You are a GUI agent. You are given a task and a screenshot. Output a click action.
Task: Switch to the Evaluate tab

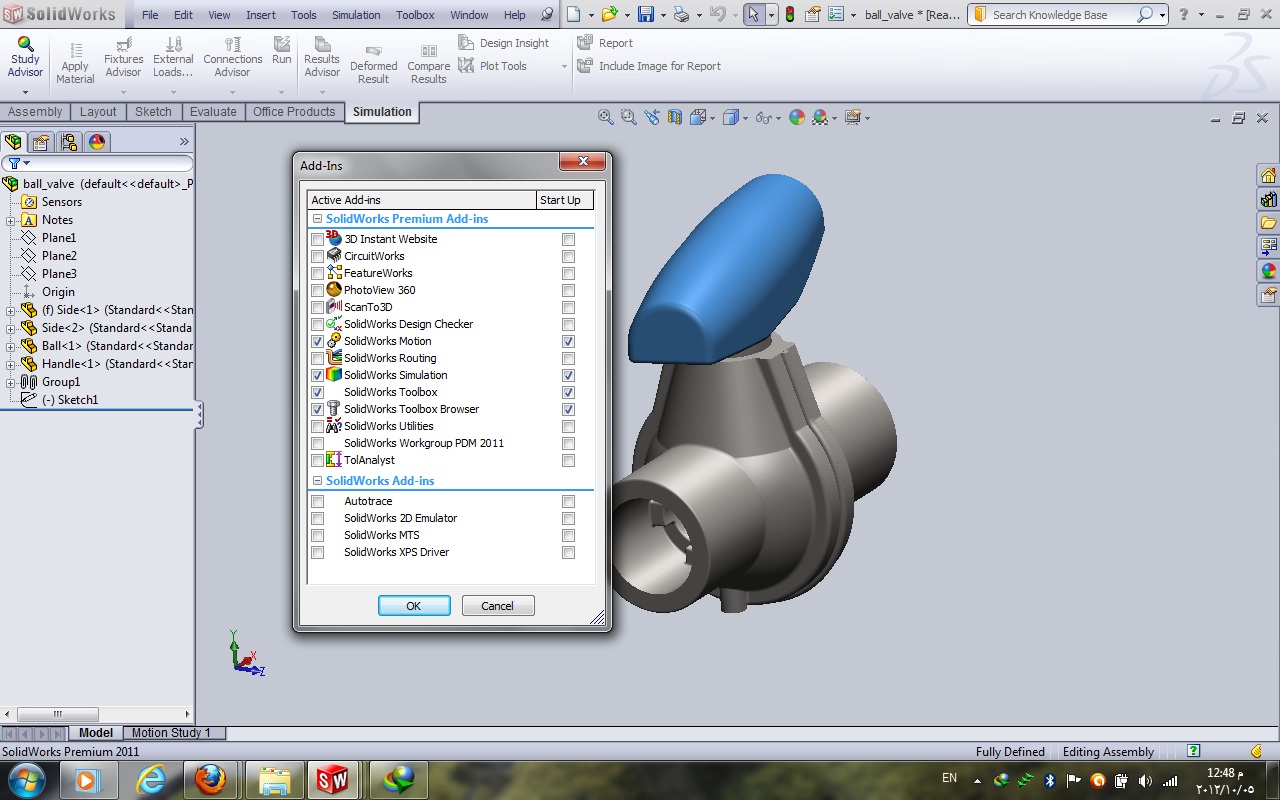213,112
